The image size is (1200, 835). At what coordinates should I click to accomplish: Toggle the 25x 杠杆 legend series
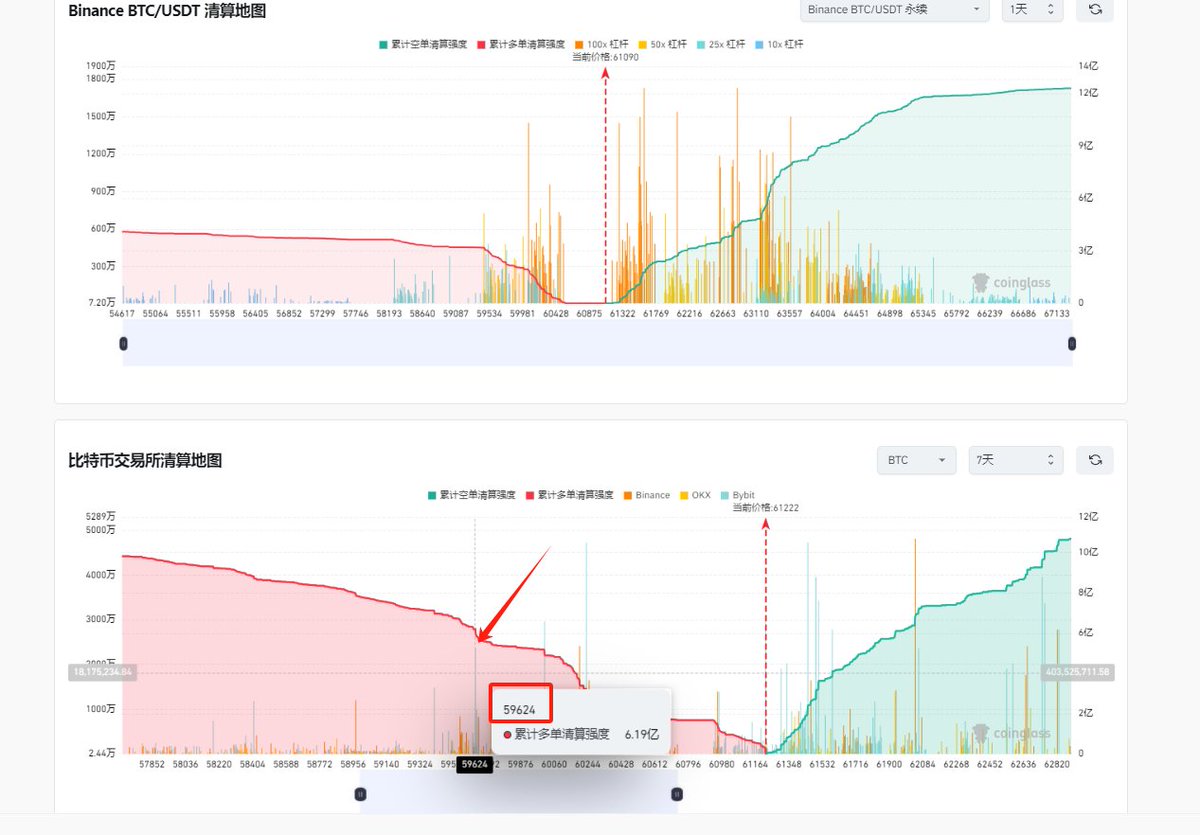tap(721, 44)
